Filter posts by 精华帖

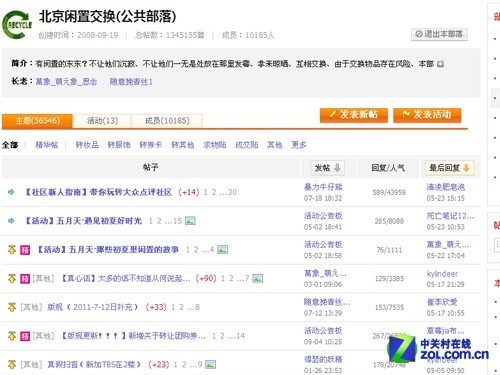point(47,145)
